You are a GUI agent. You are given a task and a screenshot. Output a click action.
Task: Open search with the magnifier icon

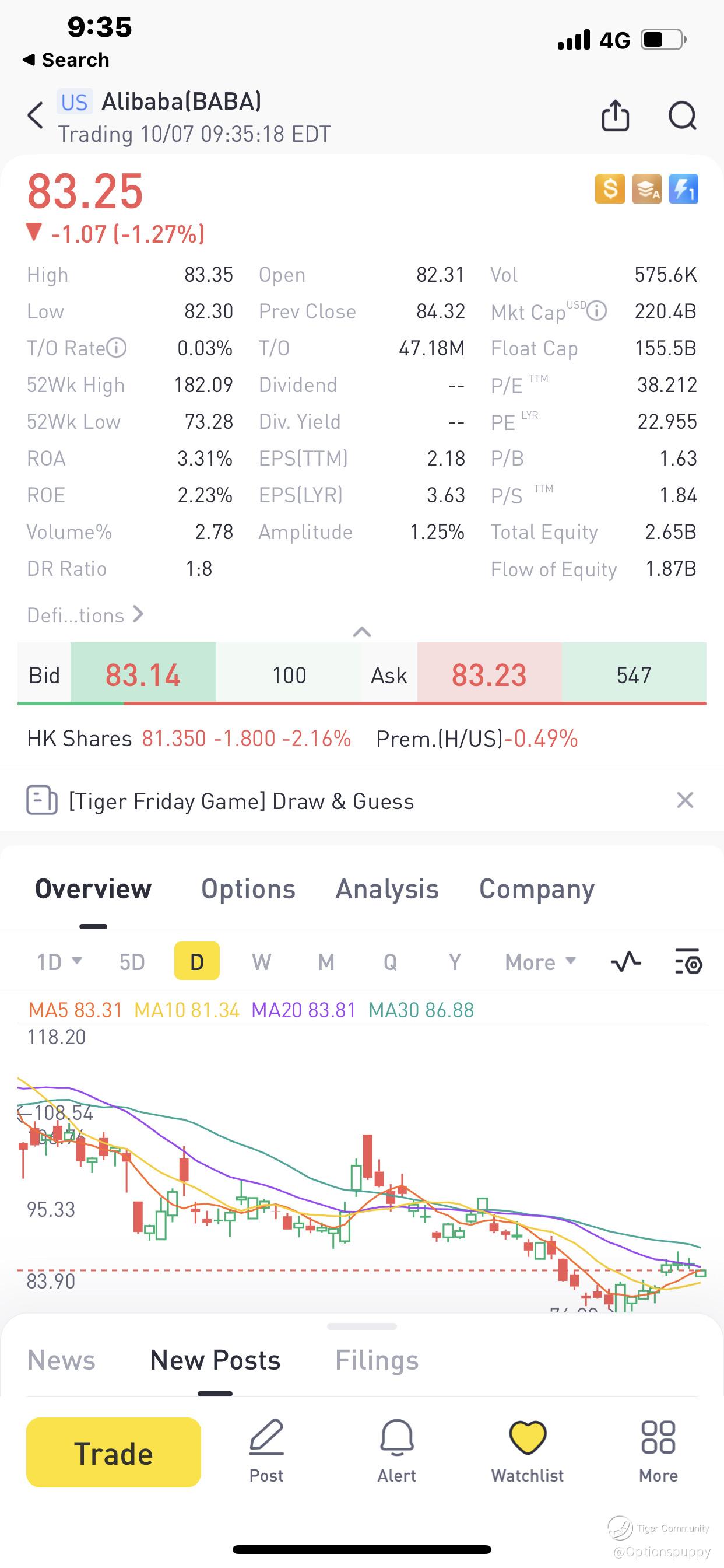(x=682, y=116)
